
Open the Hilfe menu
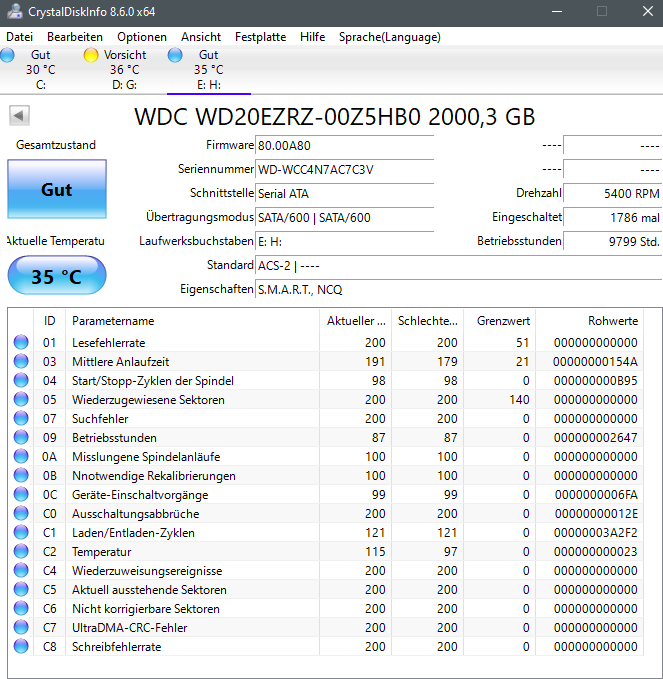tap(313, 37)
